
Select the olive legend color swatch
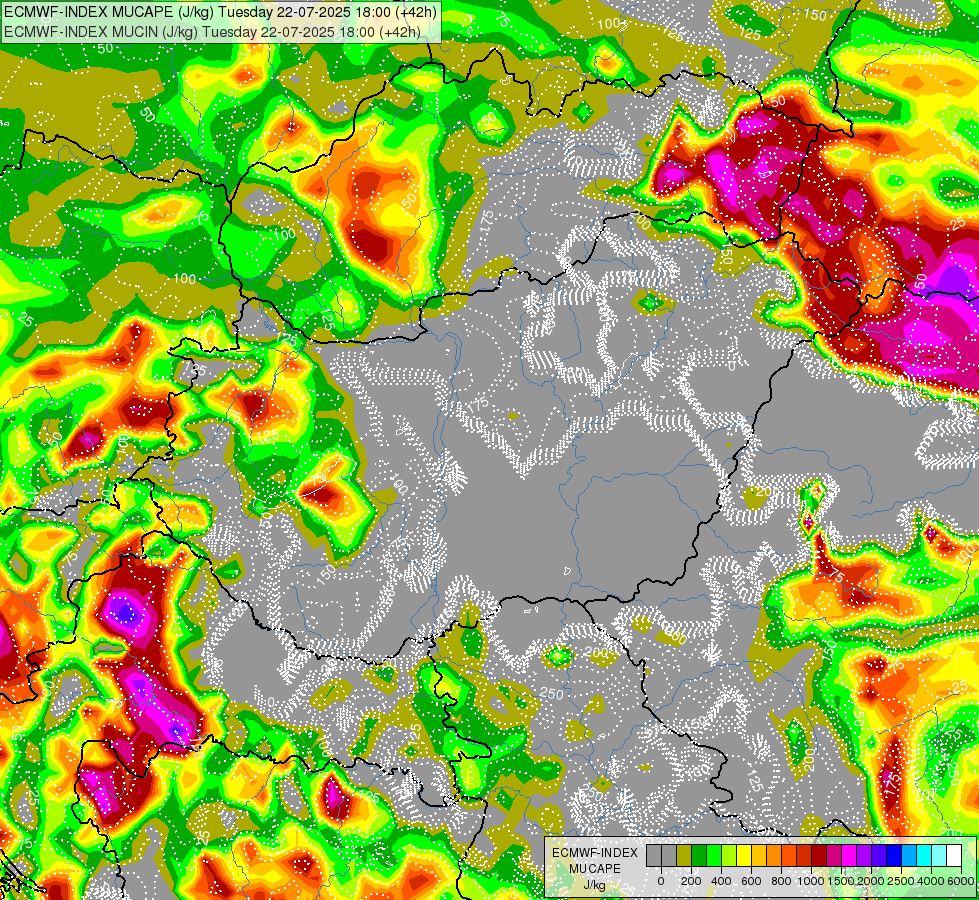click(x=684, y=856)
